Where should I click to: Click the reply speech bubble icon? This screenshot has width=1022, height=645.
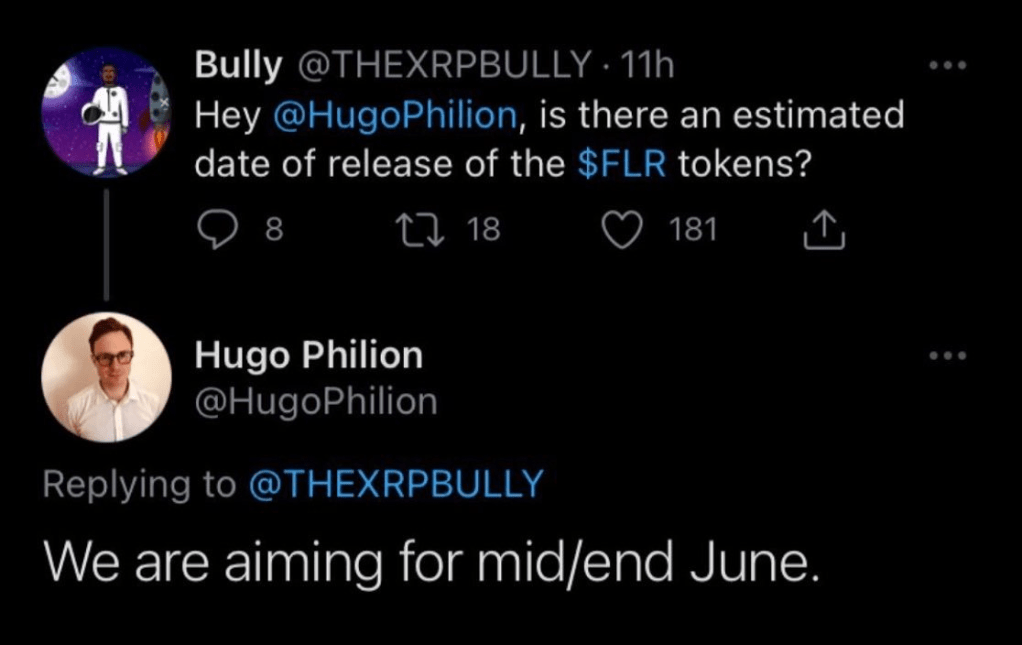[x=215, y=231]
